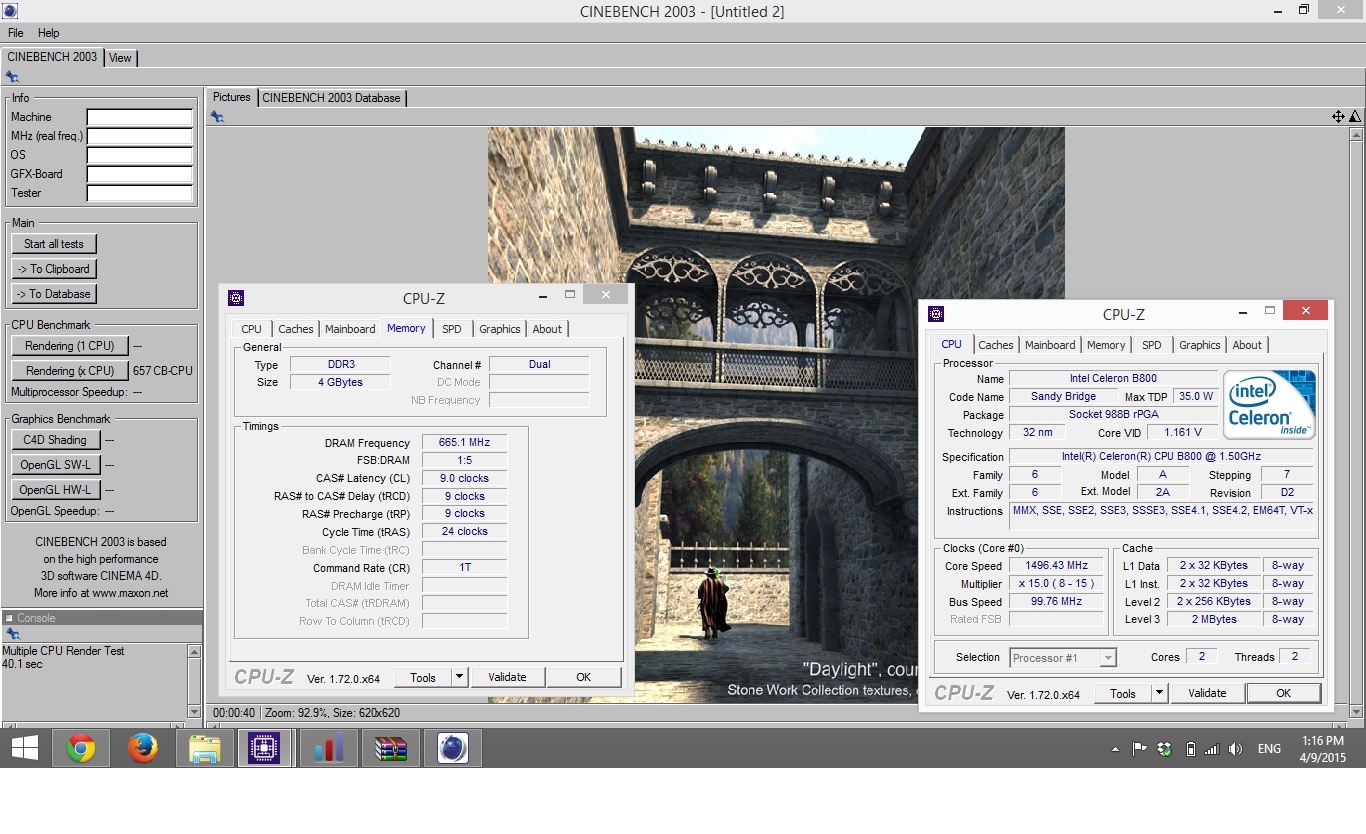Select the Mainboard tab in the CPU CPU-Z window

coord(1050,345)
